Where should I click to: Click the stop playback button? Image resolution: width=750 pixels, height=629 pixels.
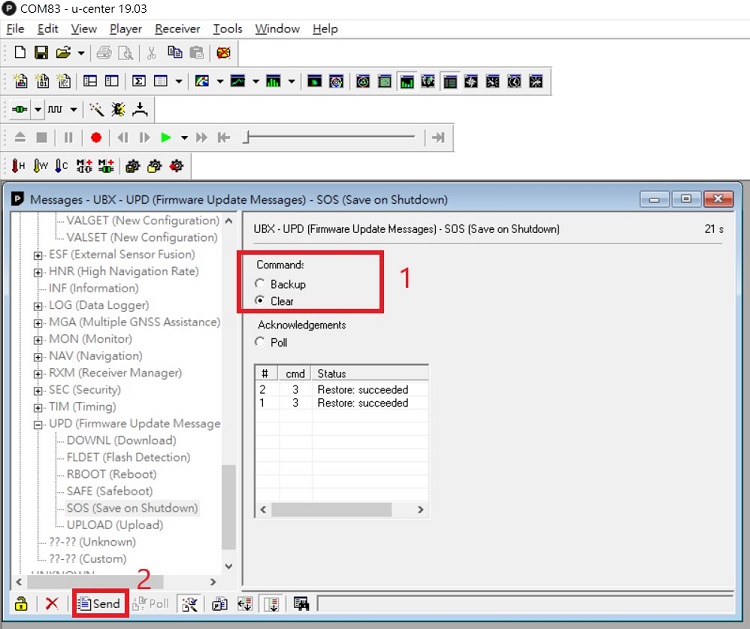(x=42, y=138)
